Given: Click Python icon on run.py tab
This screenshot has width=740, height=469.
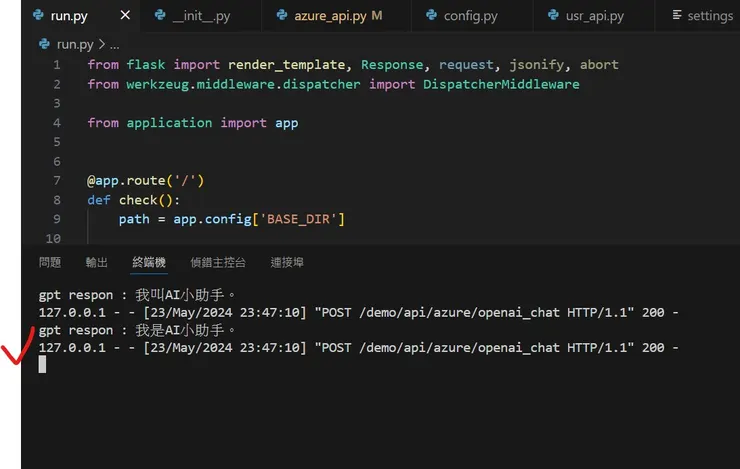Looking at the screenshot, I should click(38, 15).
